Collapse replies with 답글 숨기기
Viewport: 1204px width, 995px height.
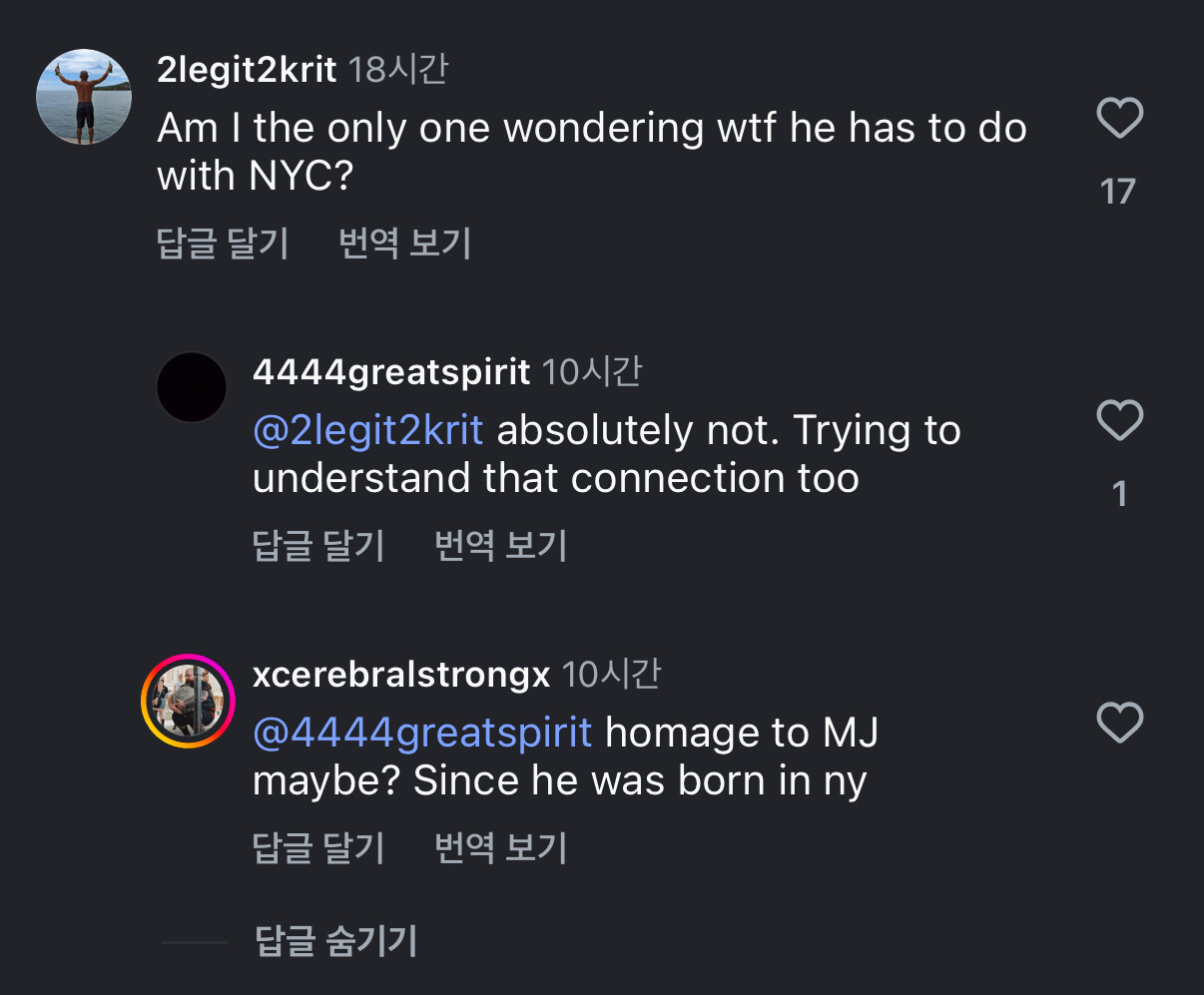(335, 941)
